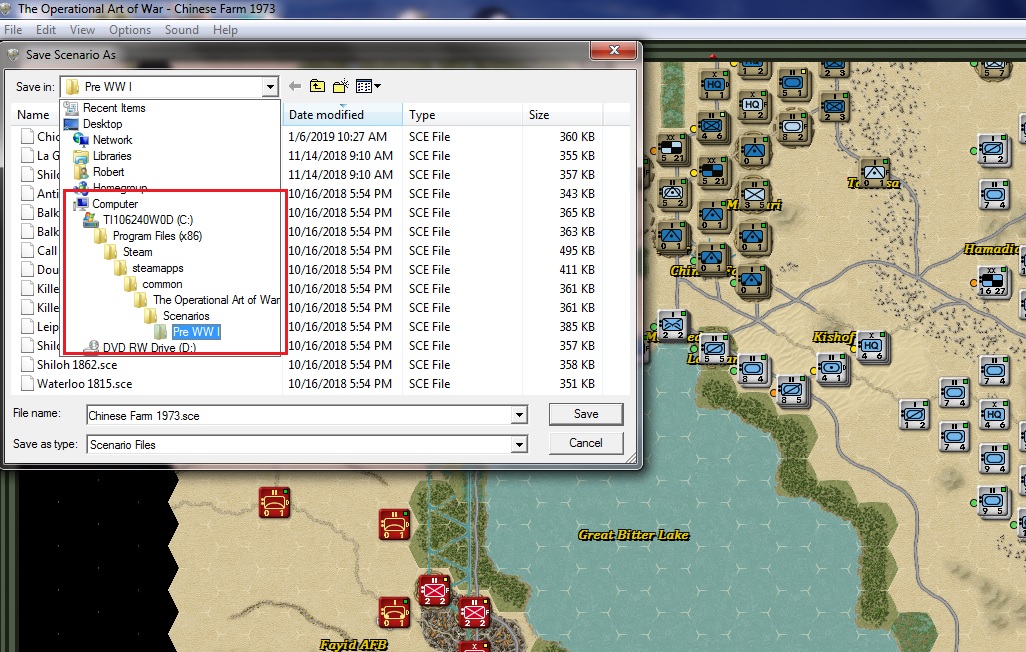
Task: Select the white armor unit numbered 8 2
Action: tap(792, 127)
